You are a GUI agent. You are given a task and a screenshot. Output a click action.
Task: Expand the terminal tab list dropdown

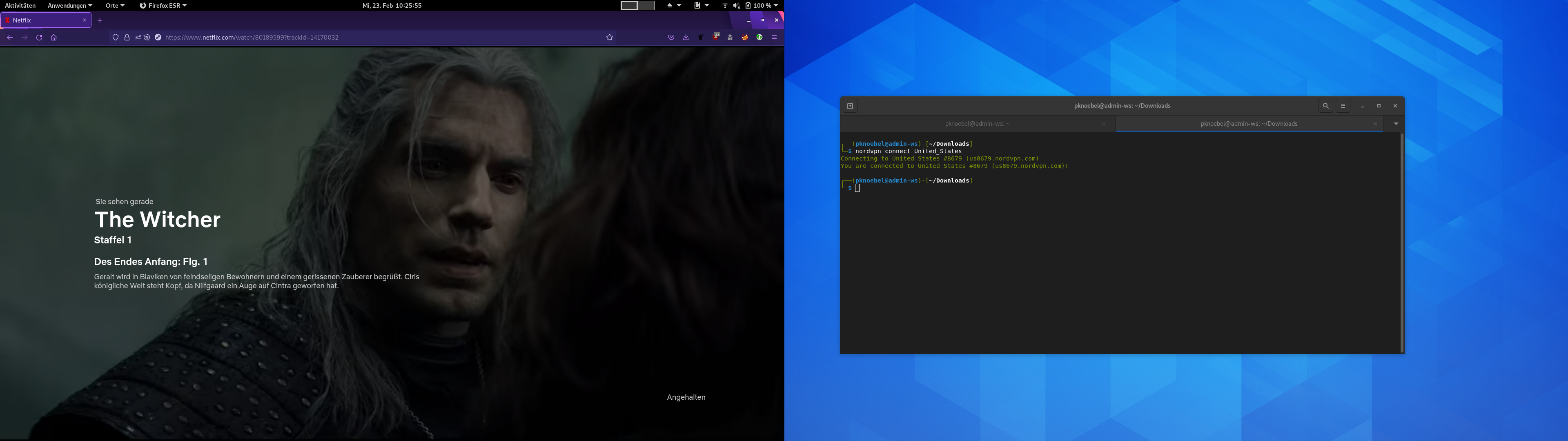click(x=1396, y=124)
